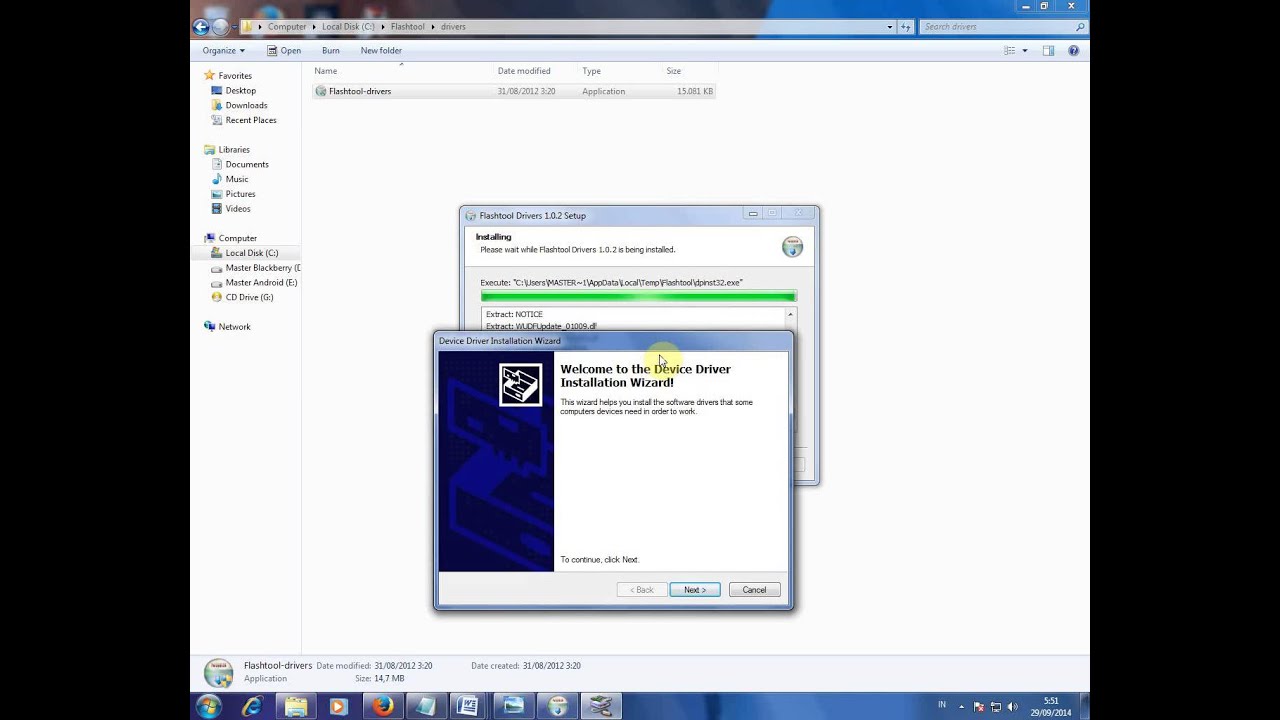This screenshot has width=1280, height=720.
Task: Select Flashtool in the address breadcrumb
Action: pos(408,27)
